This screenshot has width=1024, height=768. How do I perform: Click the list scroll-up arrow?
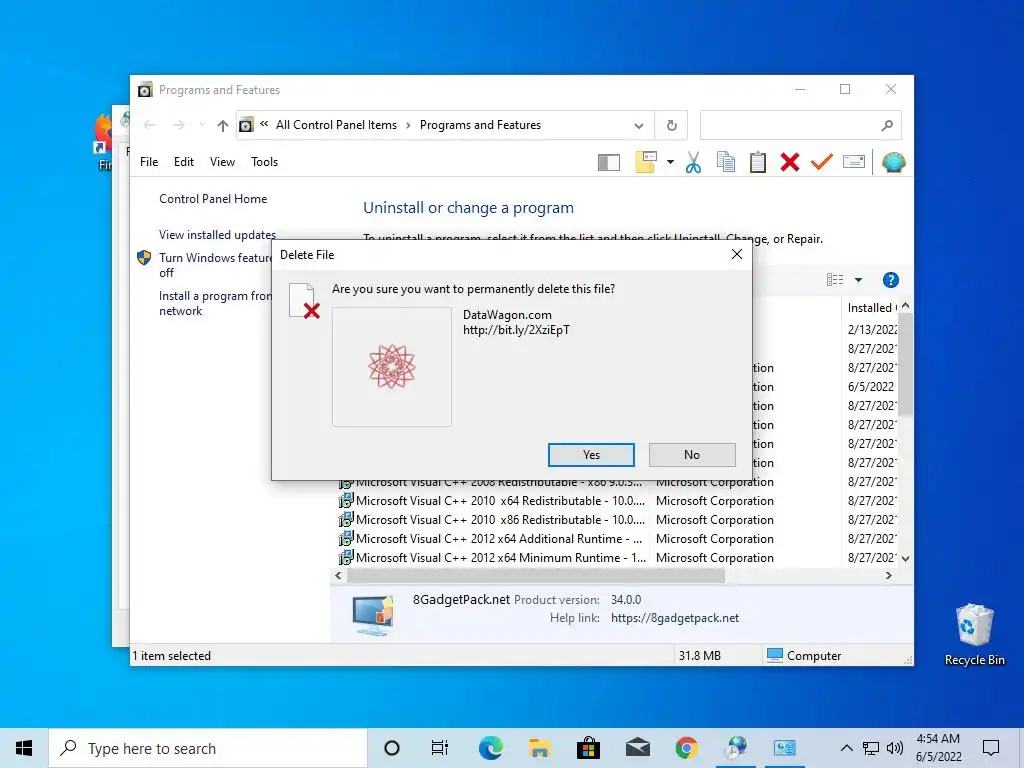[x=905, y=306]
